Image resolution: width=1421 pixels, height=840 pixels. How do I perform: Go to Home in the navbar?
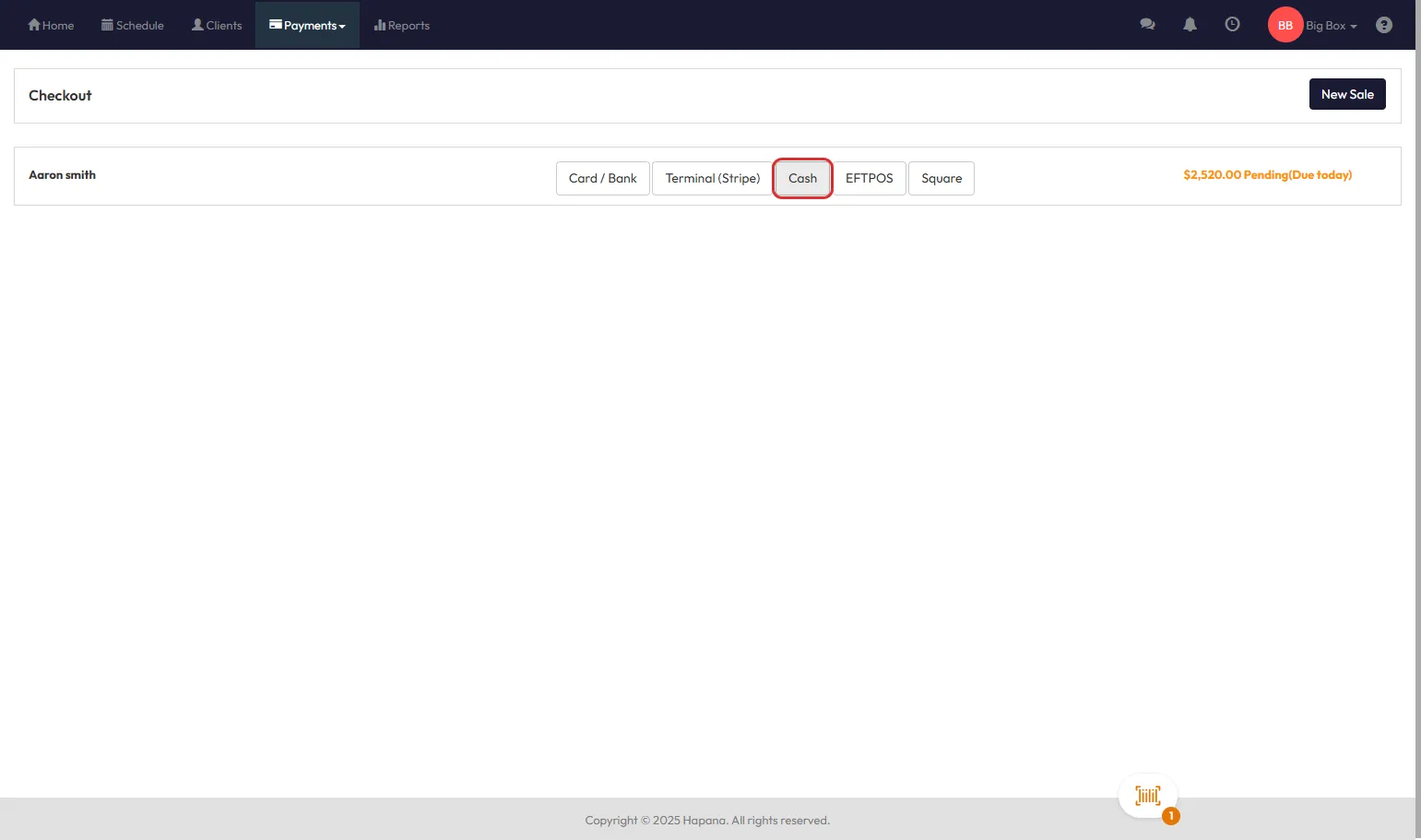pyautogui.click(x=51, y=25)
